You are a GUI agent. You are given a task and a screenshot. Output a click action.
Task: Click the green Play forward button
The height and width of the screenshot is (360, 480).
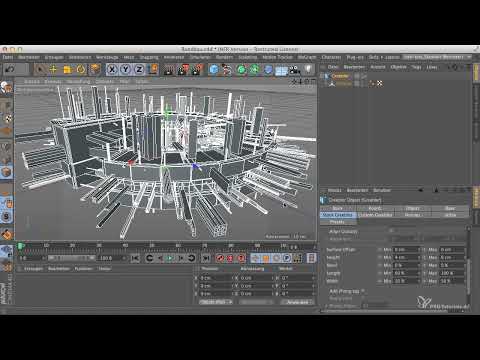click(x=170, y=258)
